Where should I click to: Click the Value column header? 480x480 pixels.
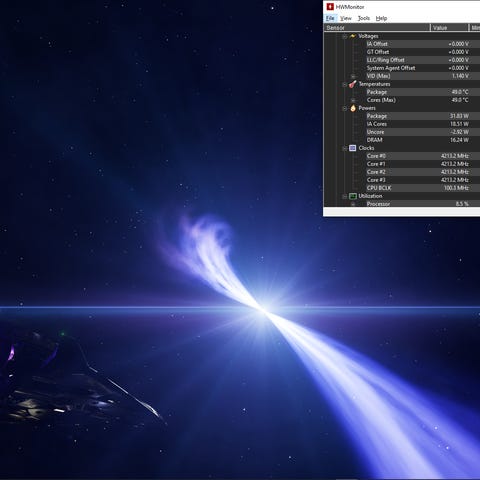[449, 28]
